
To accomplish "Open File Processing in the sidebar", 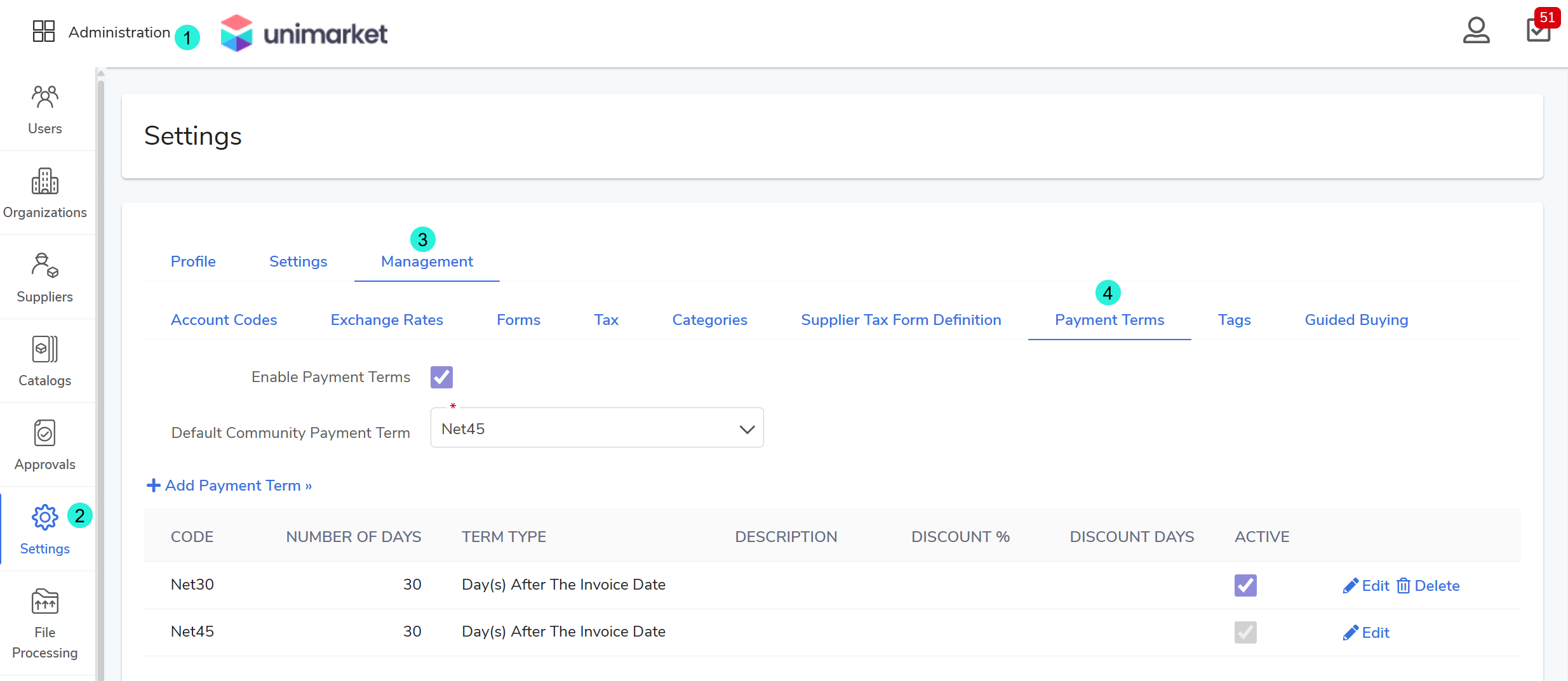I will coord(45,623).
